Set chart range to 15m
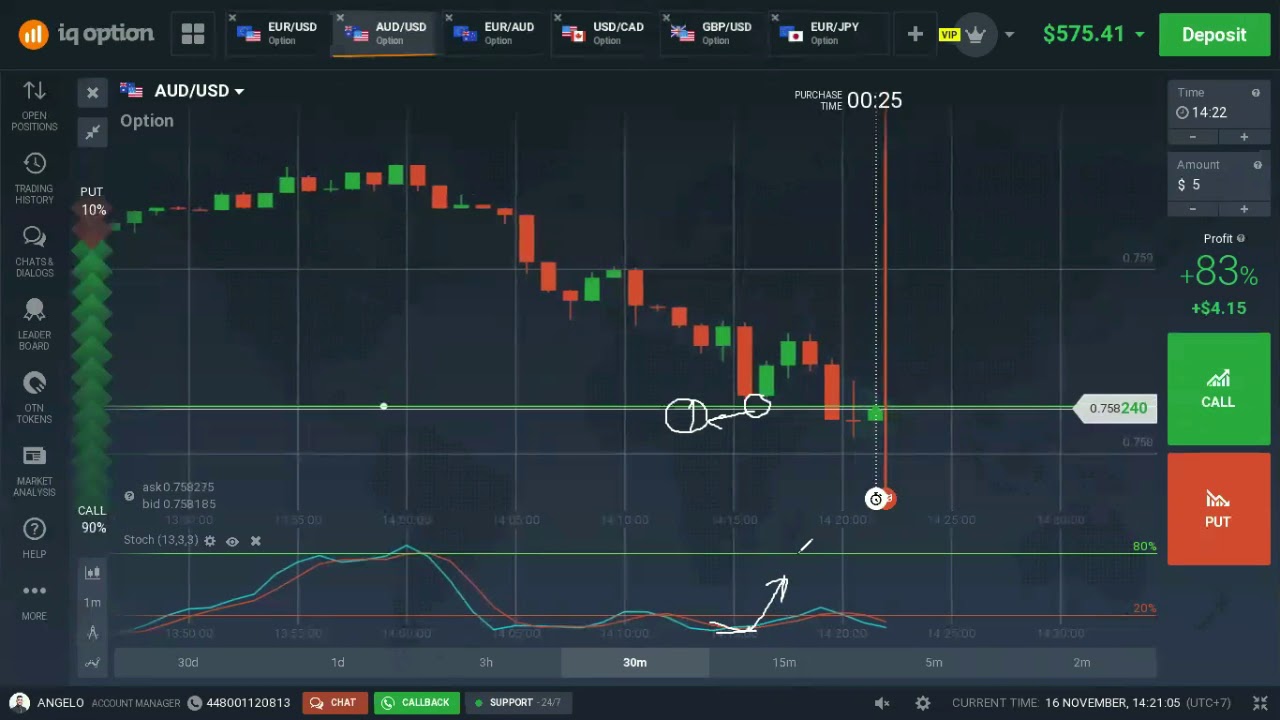1280x720 pixels. [x=784, y=662]
